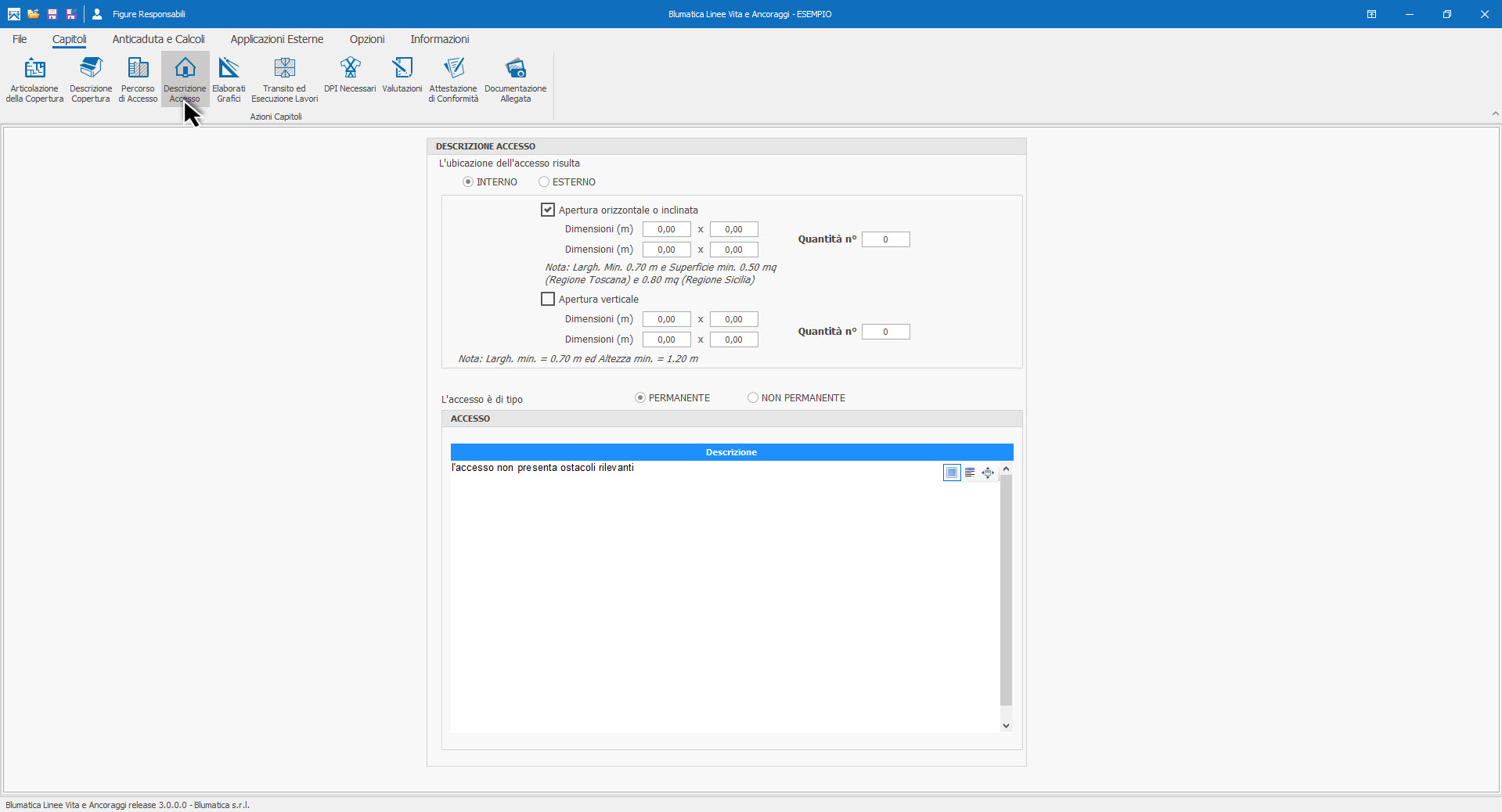Open DPI Necessari chapter
Screen dimensions: 1502x812
coord(350,75)
